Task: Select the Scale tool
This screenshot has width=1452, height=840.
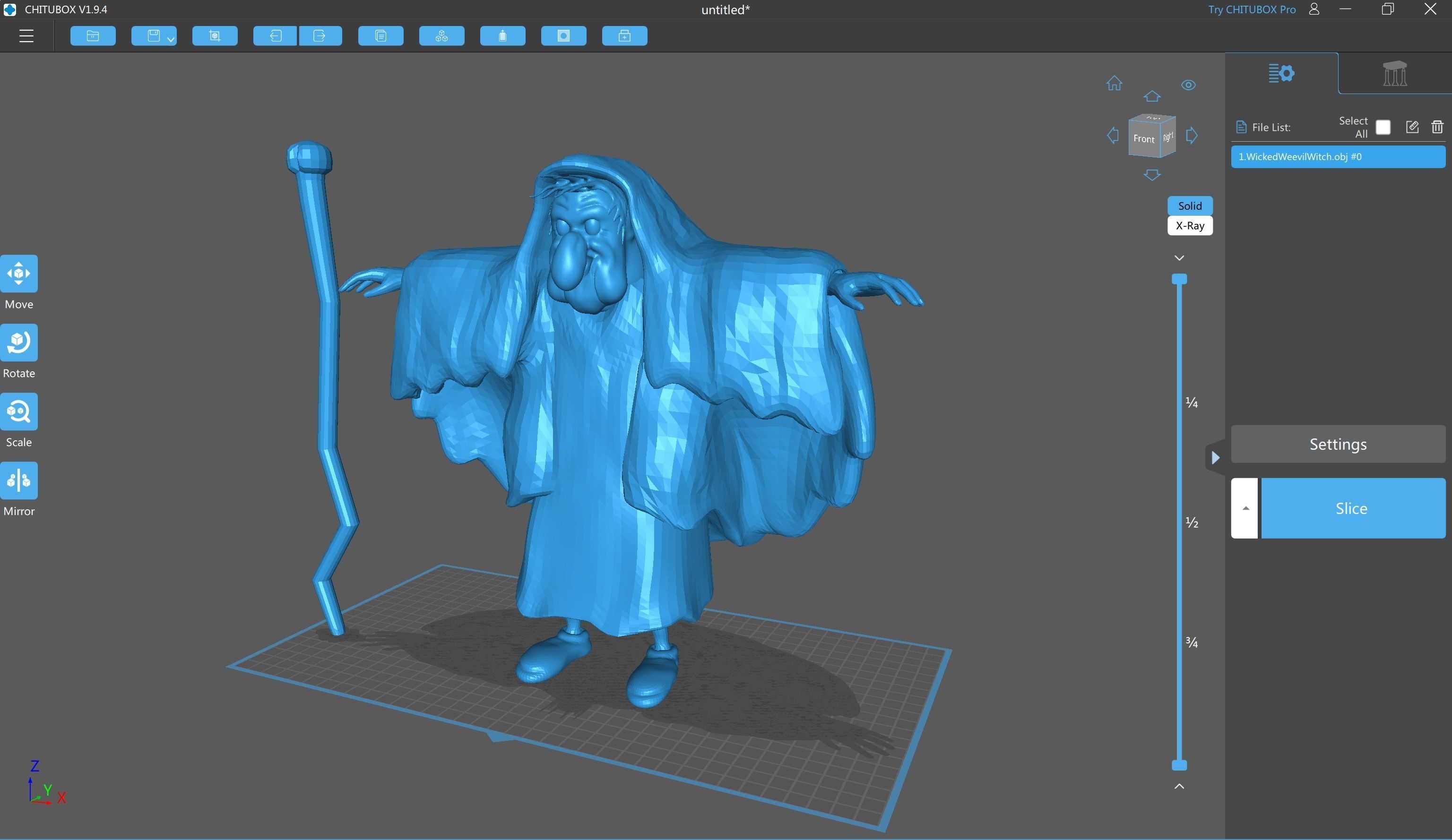Action: 19,412
